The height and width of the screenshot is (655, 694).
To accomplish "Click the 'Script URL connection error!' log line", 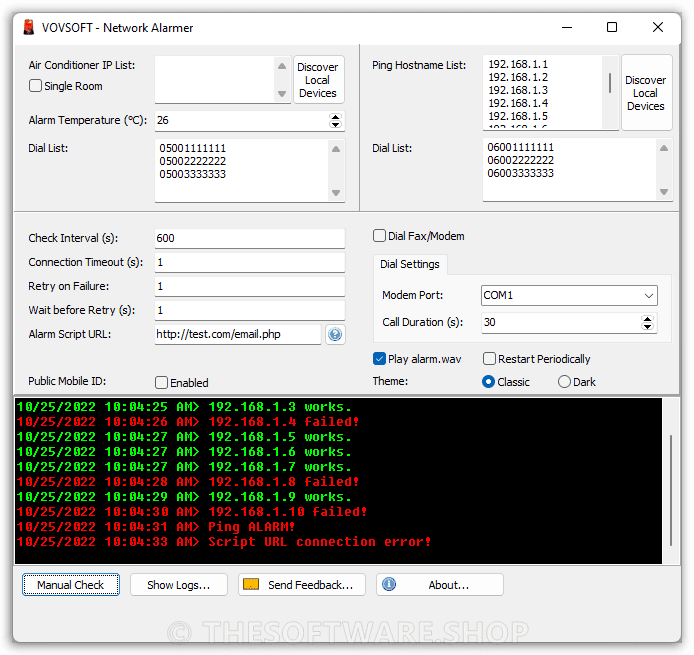I will point(224,542).
